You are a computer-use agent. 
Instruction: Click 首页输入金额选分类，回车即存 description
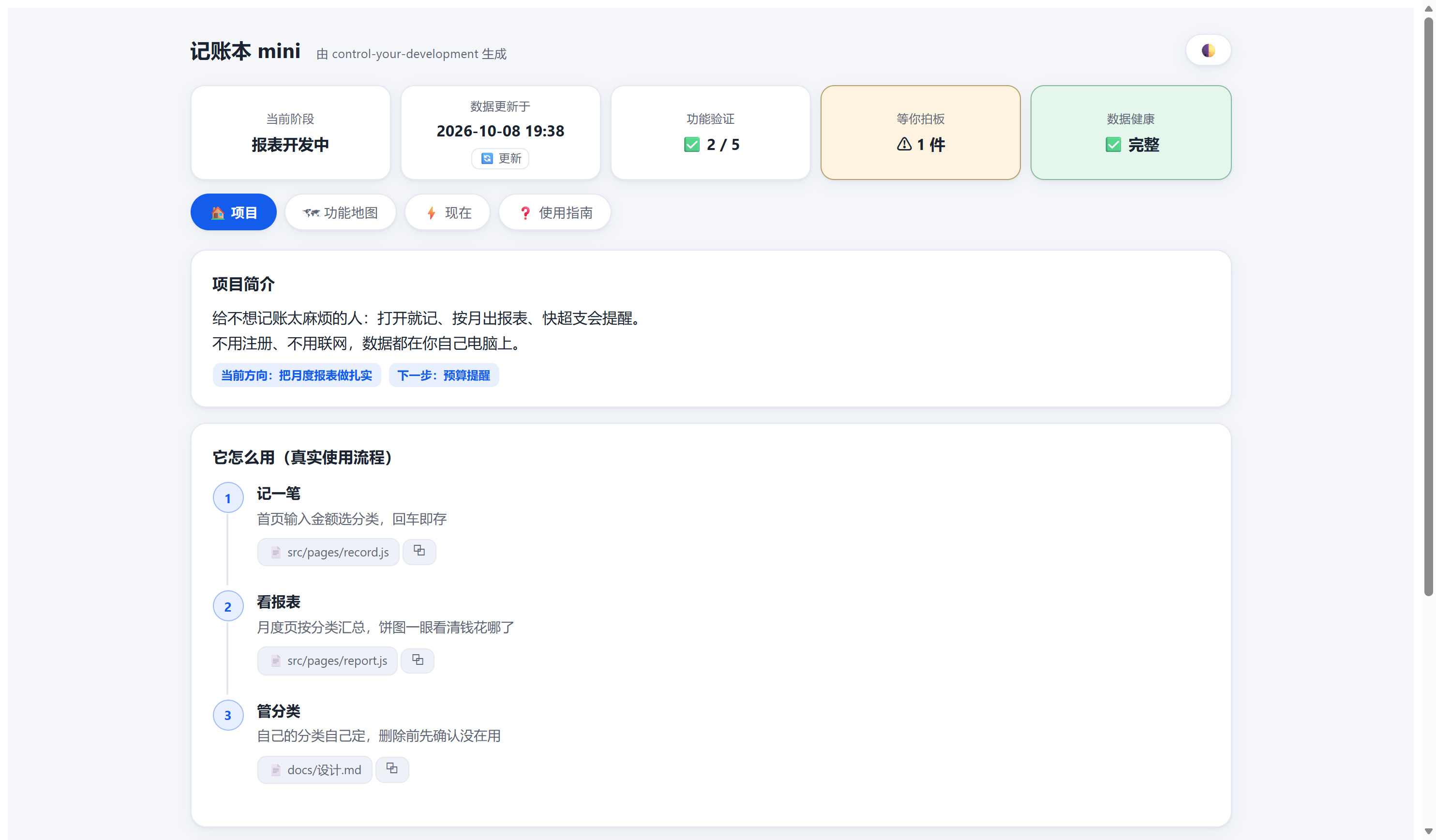[352, 519]
